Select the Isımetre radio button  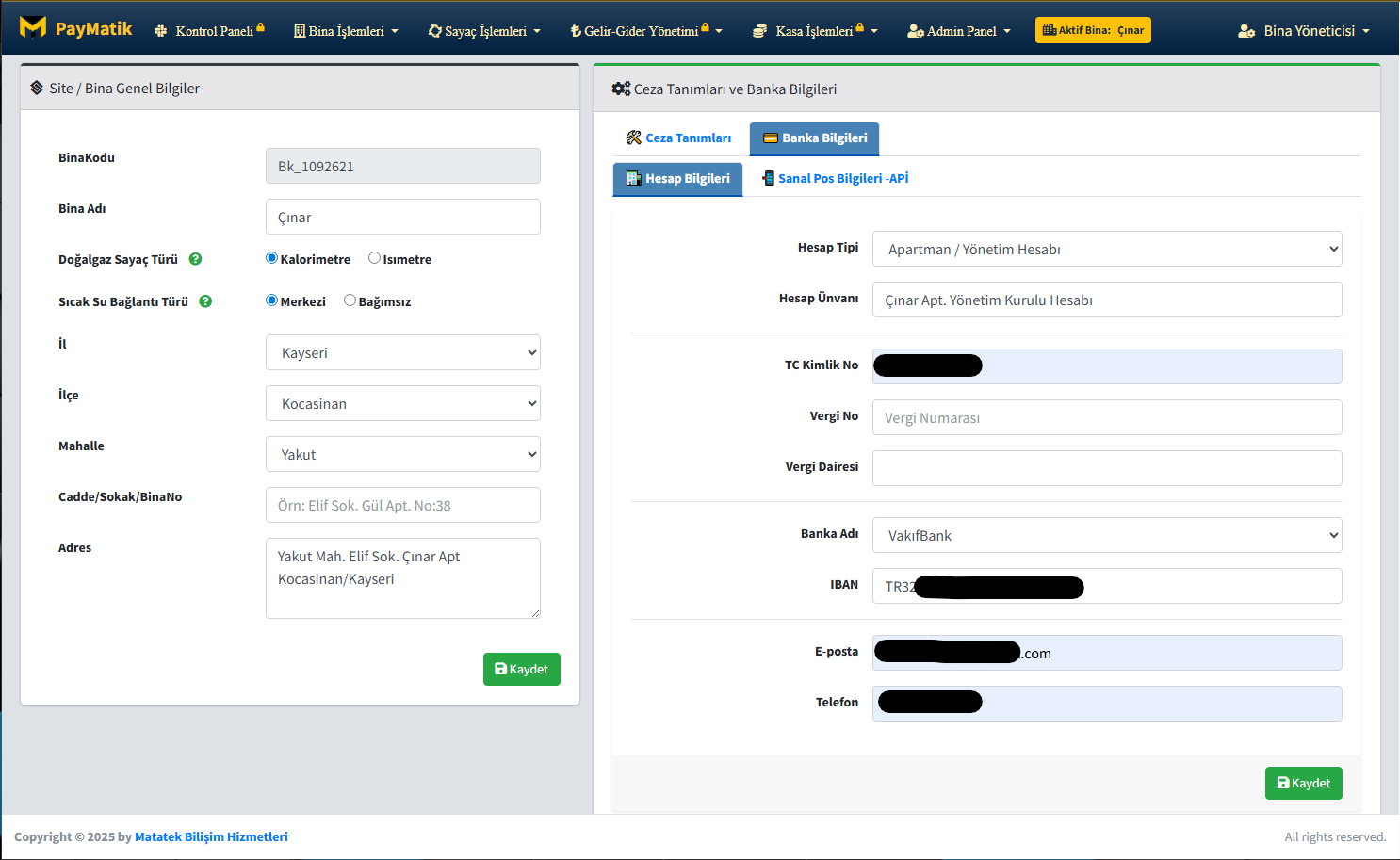(374, 258)
